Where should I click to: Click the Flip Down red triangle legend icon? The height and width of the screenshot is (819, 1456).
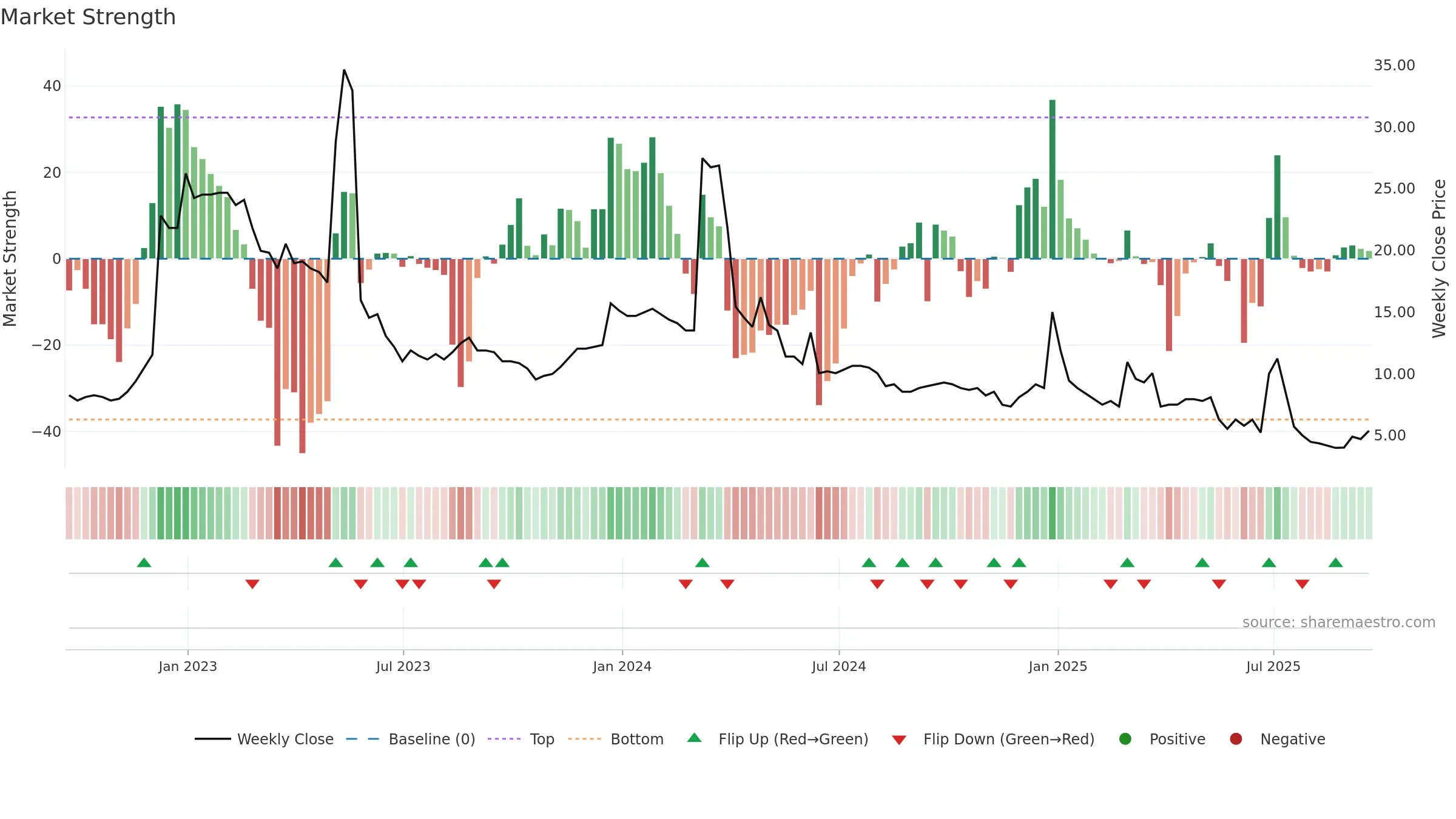tap(899, 740)
